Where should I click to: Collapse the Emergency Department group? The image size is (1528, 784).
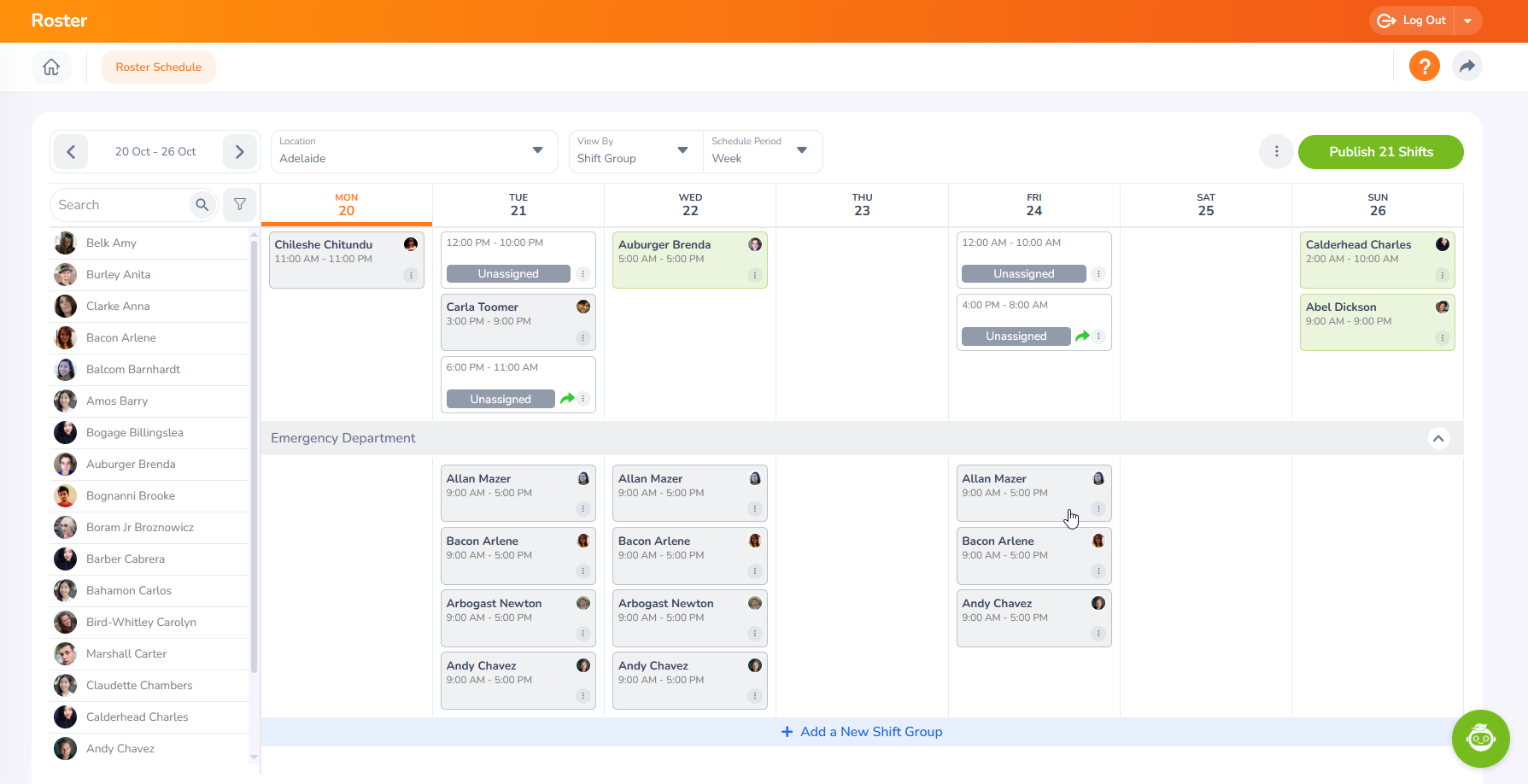[x=1438, y=438]
